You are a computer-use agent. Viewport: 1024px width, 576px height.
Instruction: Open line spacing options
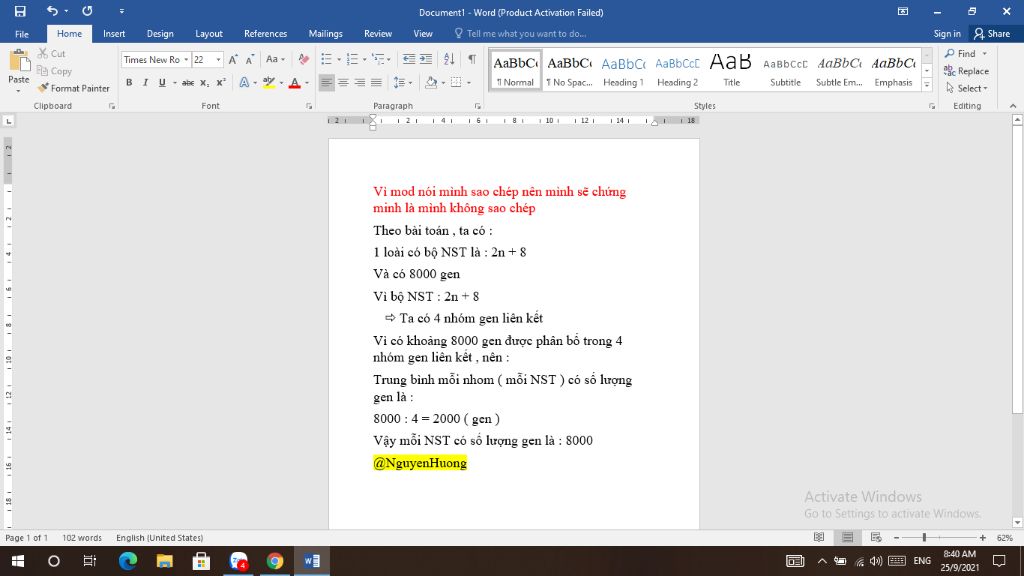[402, 82]
